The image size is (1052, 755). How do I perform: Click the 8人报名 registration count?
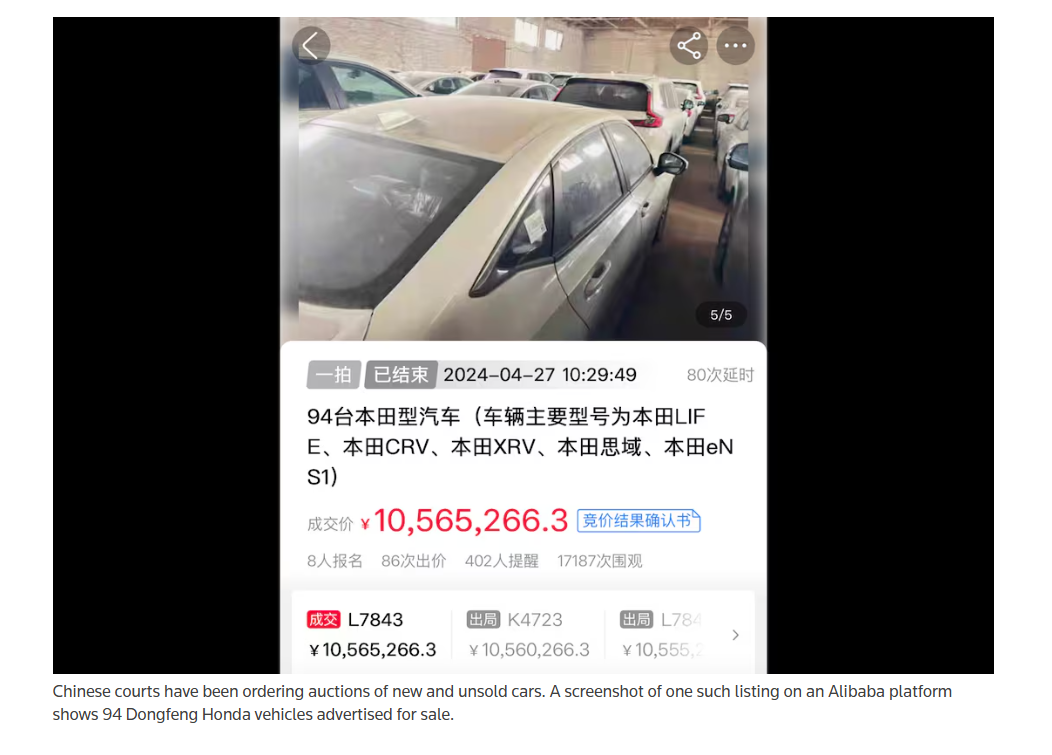tap(335, 561)
